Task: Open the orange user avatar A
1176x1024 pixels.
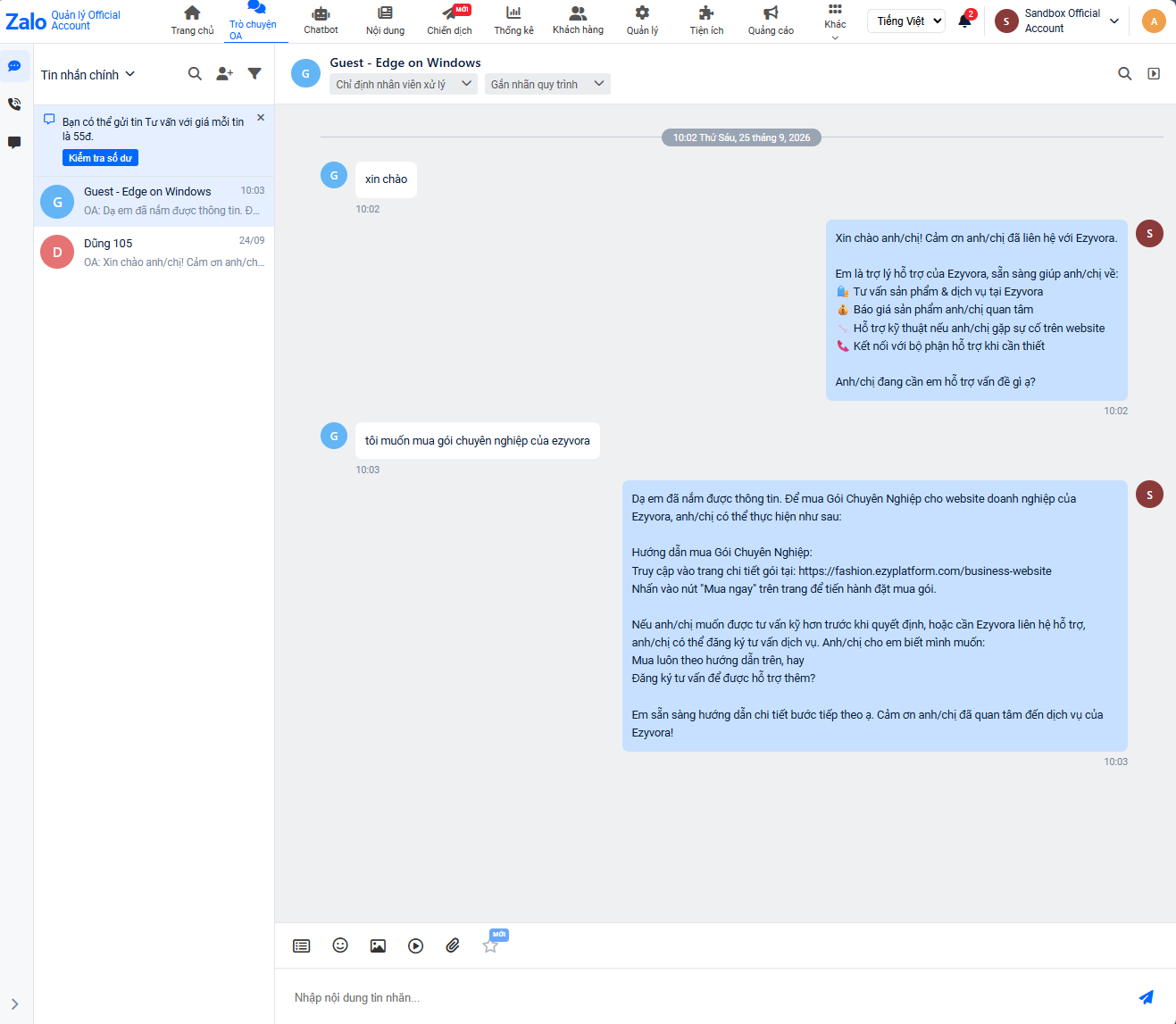Action: (x=1154, y=21)
